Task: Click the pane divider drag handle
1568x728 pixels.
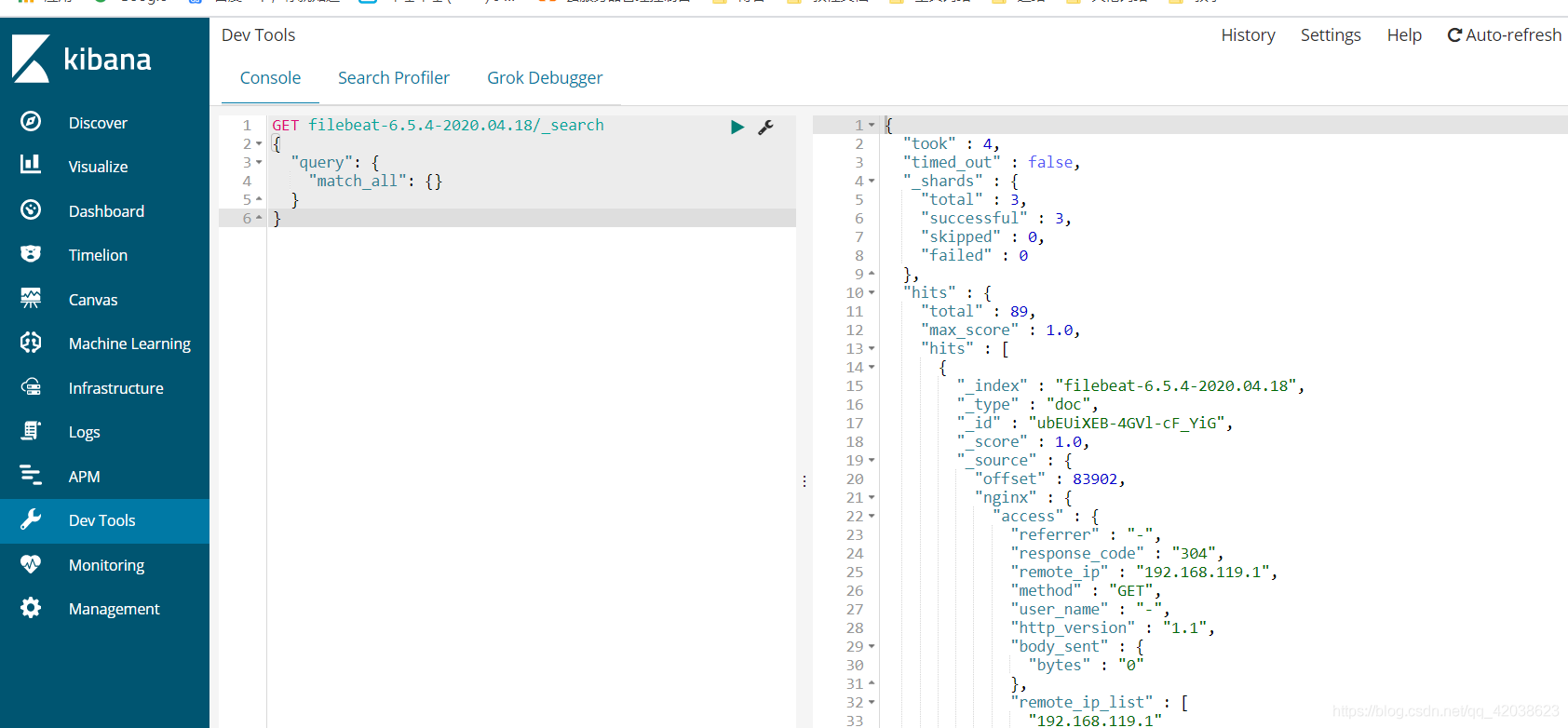Action: click(x=804, y=481)
